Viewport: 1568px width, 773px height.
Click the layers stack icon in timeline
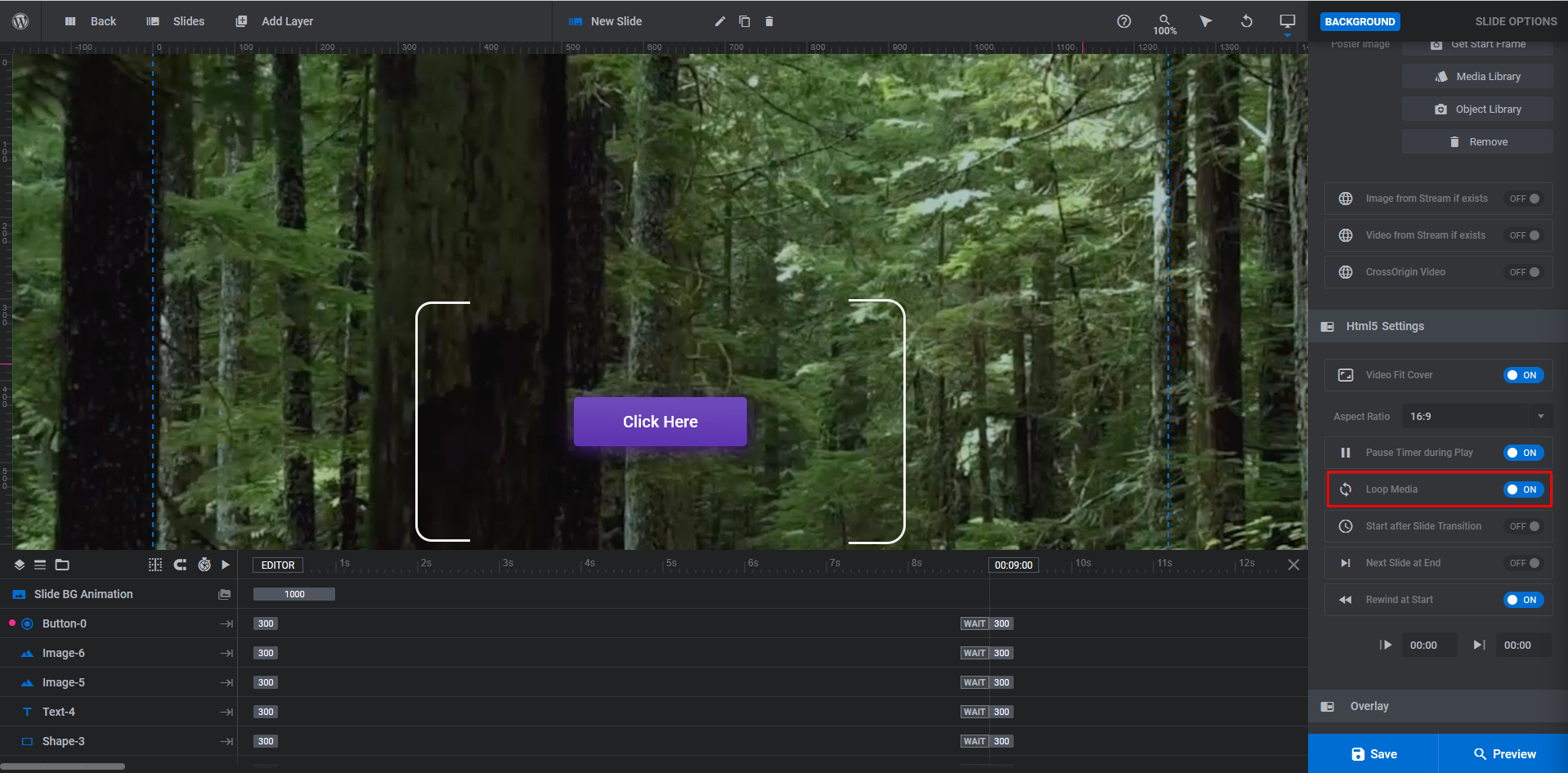point(20,565)
